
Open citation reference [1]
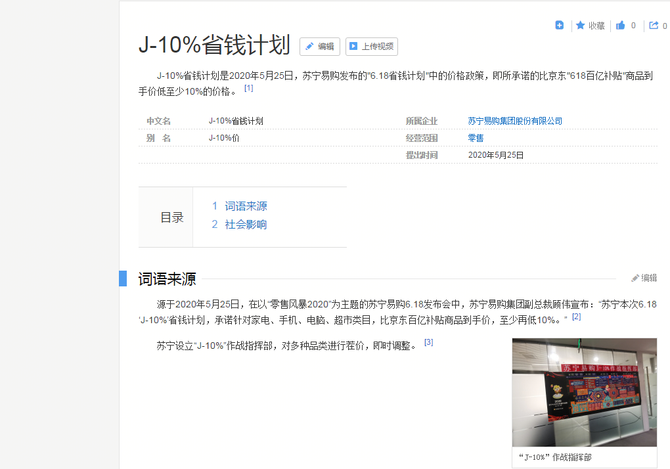tap(248, 88)
